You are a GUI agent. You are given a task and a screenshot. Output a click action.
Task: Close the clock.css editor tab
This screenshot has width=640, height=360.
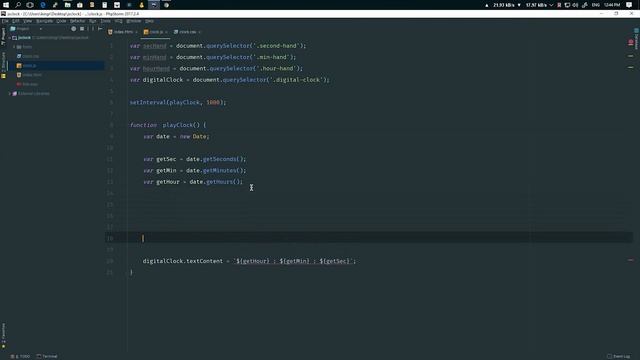point(200,32)
